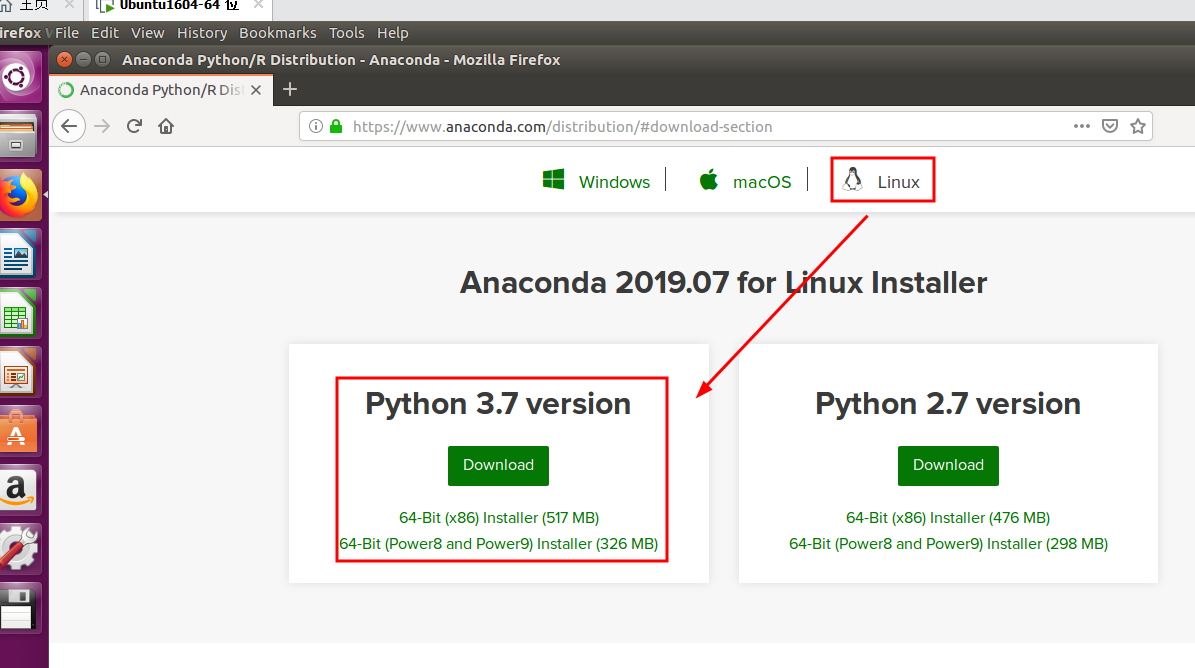This screenshot has height=668, width=1195.
Task: Click the green padlock security icon
Action: tap(335, 126)
